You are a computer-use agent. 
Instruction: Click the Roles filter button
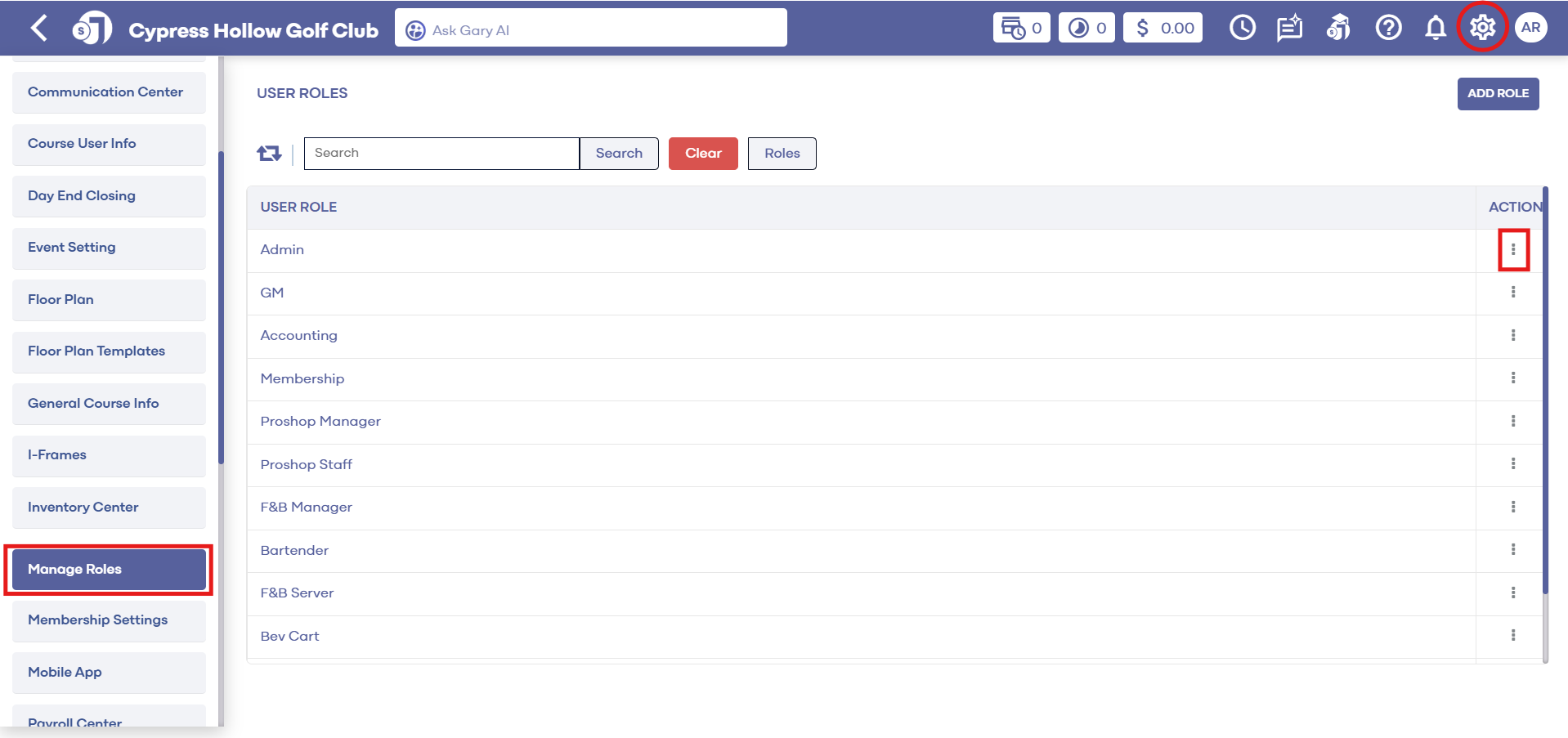point(782,154)
